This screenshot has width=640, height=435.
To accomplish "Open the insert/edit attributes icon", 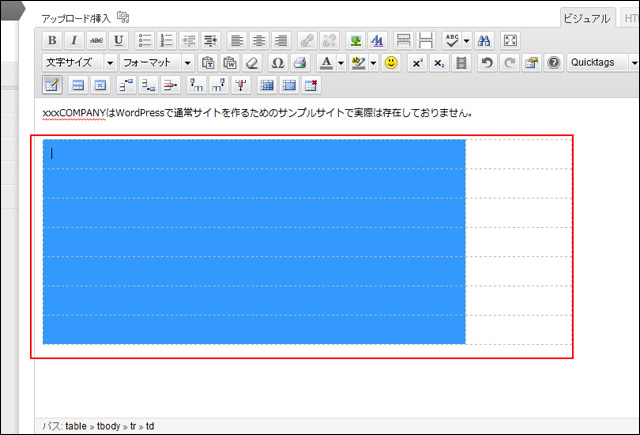I will click(531, 63).
